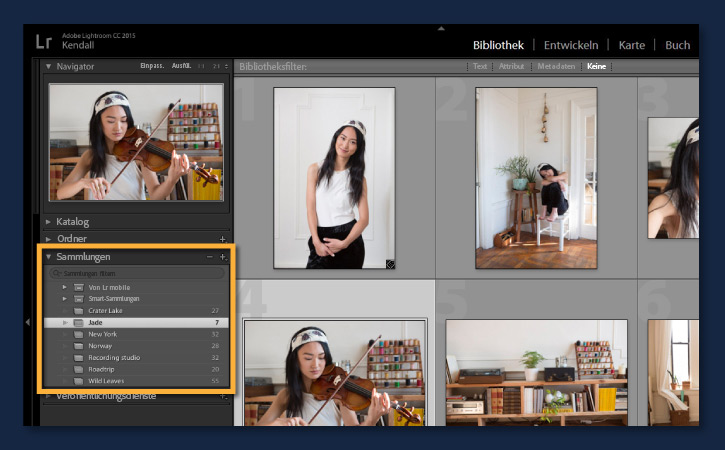This screenshot has height=450, width=725.
Task: Click the badge icon on photo 1 corner
Action: 390,264
